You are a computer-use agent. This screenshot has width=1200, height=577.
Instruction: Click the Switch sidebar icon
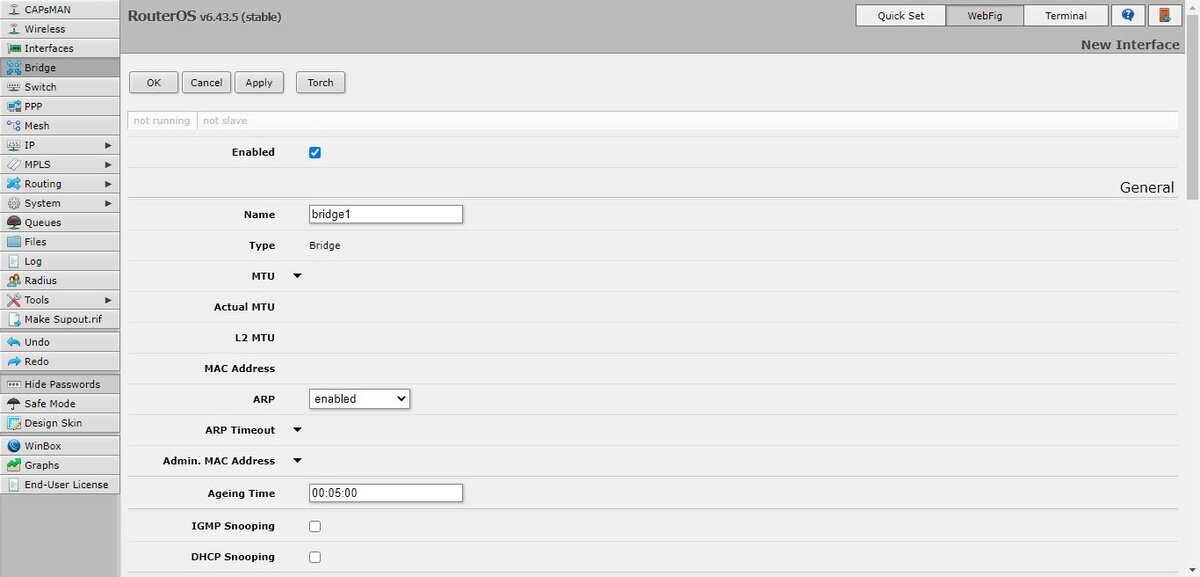14,87
